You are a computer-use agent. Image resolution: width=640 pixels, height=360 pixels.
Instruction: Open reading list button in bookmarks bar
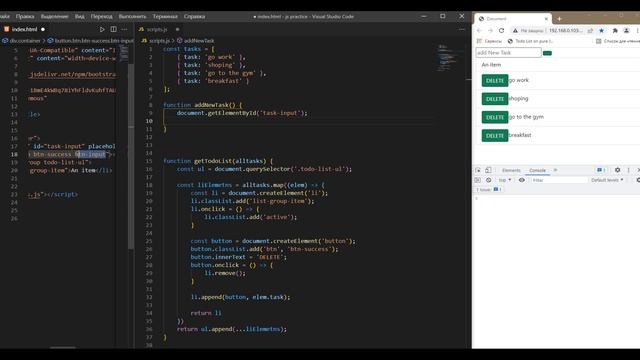point(618,41)
